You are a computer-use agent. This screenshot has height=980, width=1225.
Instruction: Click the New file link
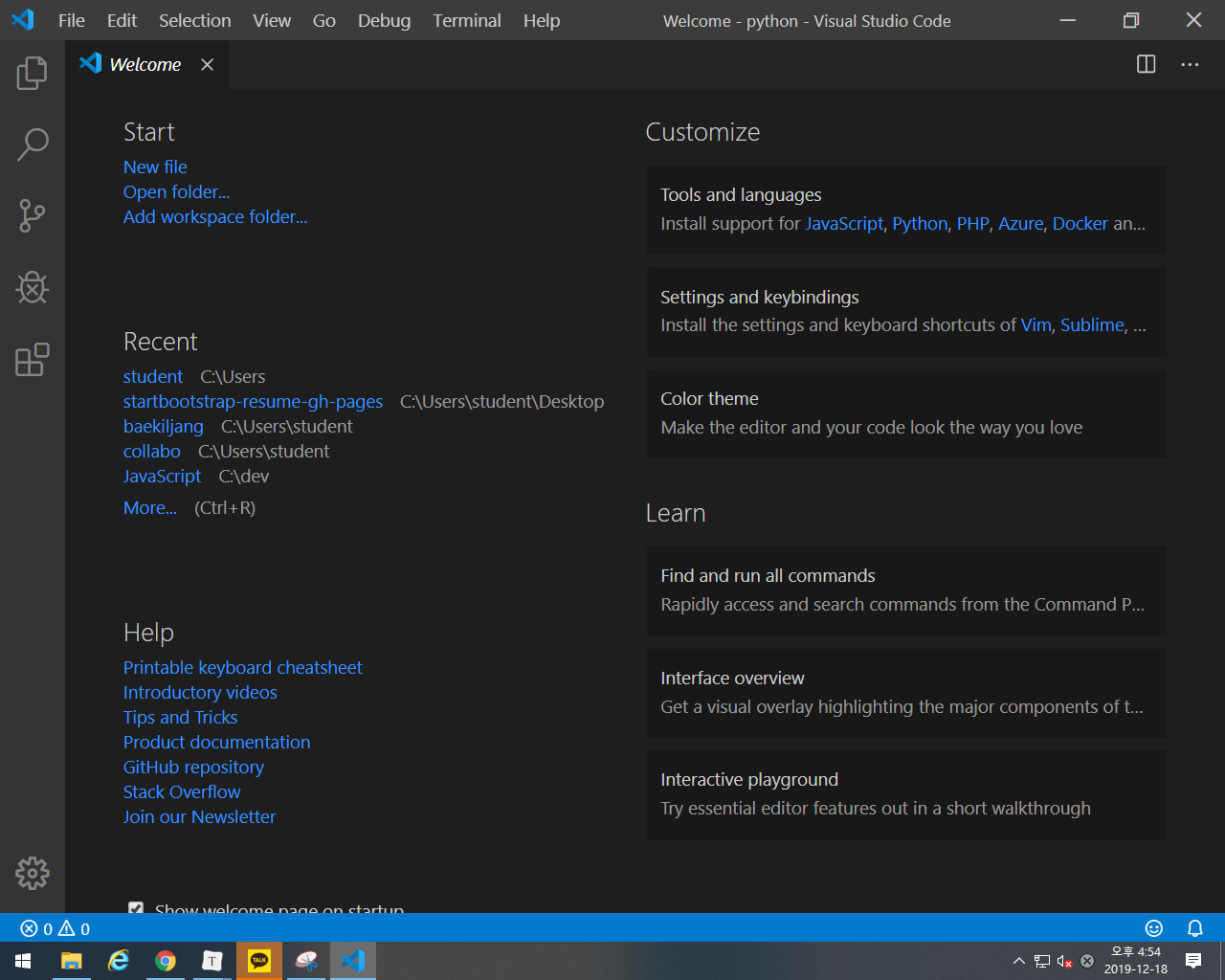[x=155, y=167]
